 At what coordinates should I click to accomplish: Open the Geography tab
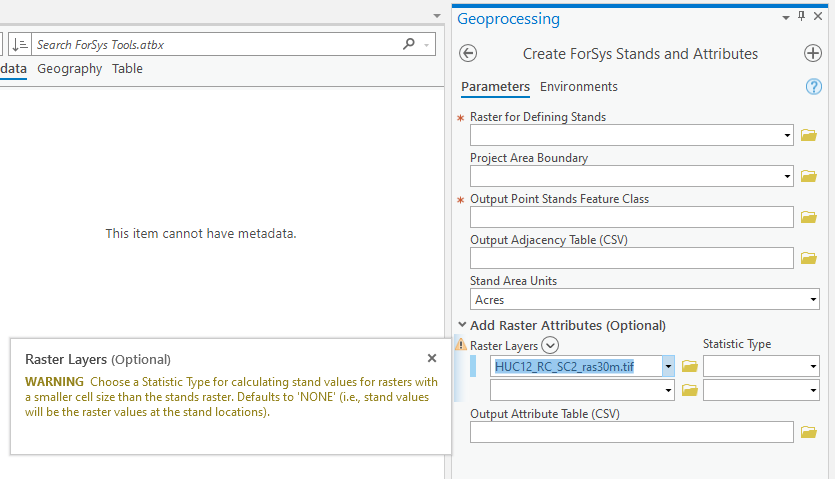tap(69, 69)
